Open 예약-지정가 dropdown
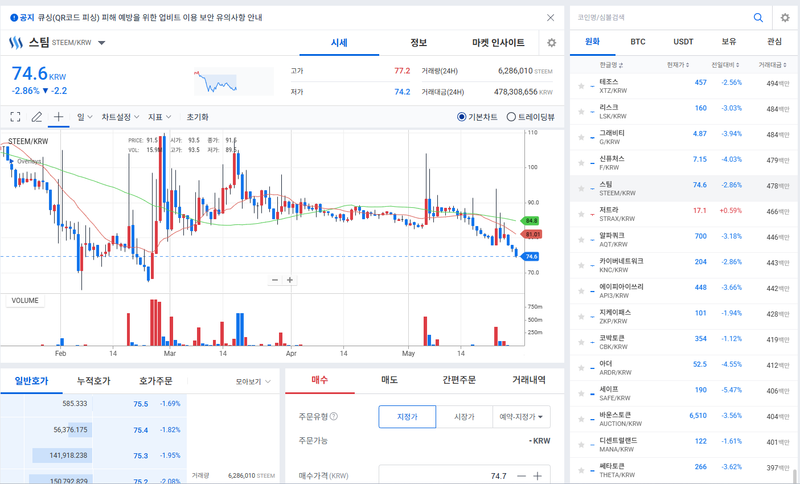This screenshot has width=800, height=484. (x=521, y=417)
